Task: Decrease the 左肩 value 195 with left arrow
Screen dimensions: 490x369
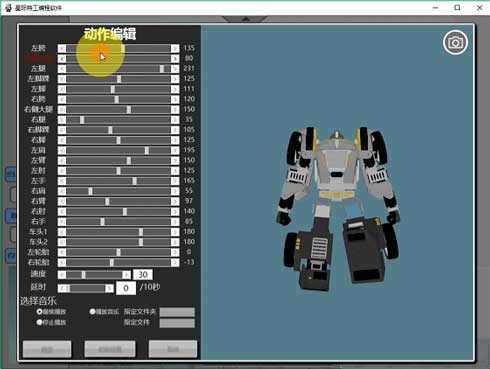Action: [x=62, y=150]
